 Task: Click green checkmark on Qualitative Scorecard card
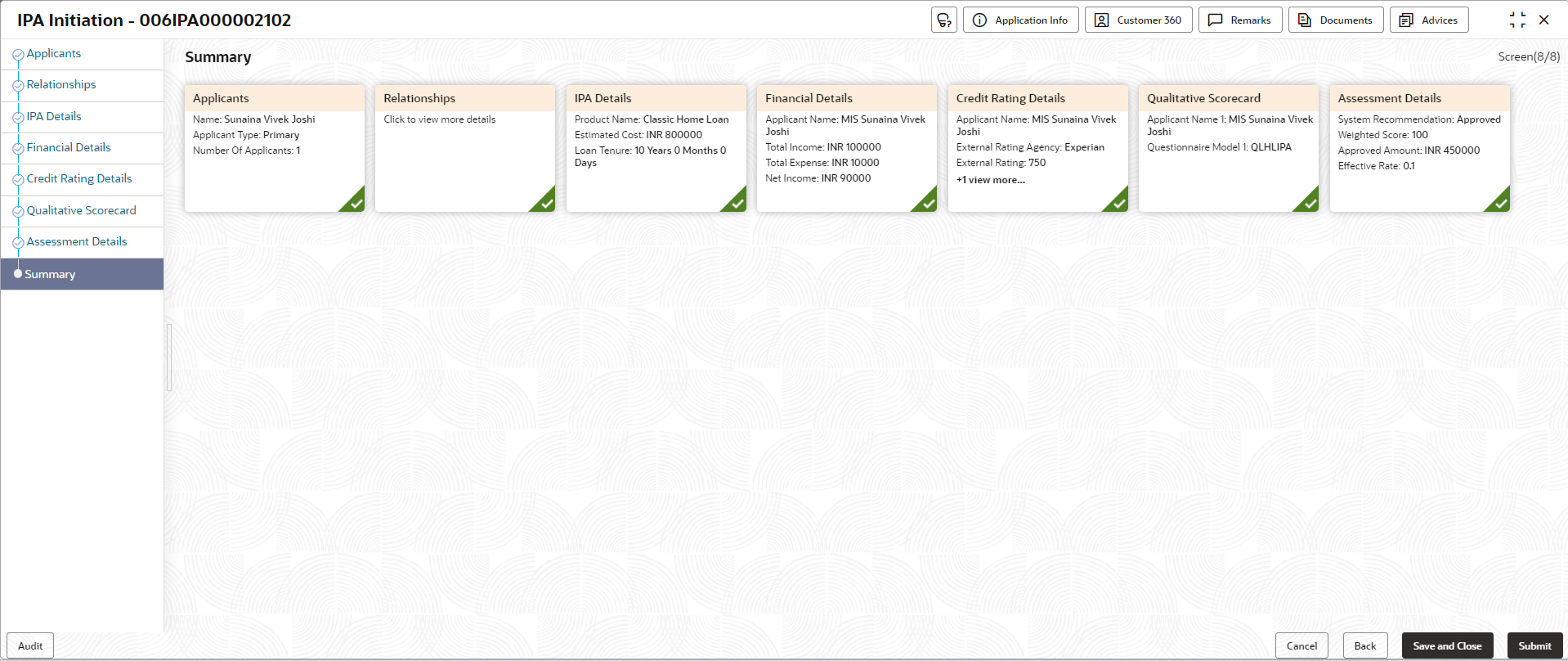(1310, 203)
